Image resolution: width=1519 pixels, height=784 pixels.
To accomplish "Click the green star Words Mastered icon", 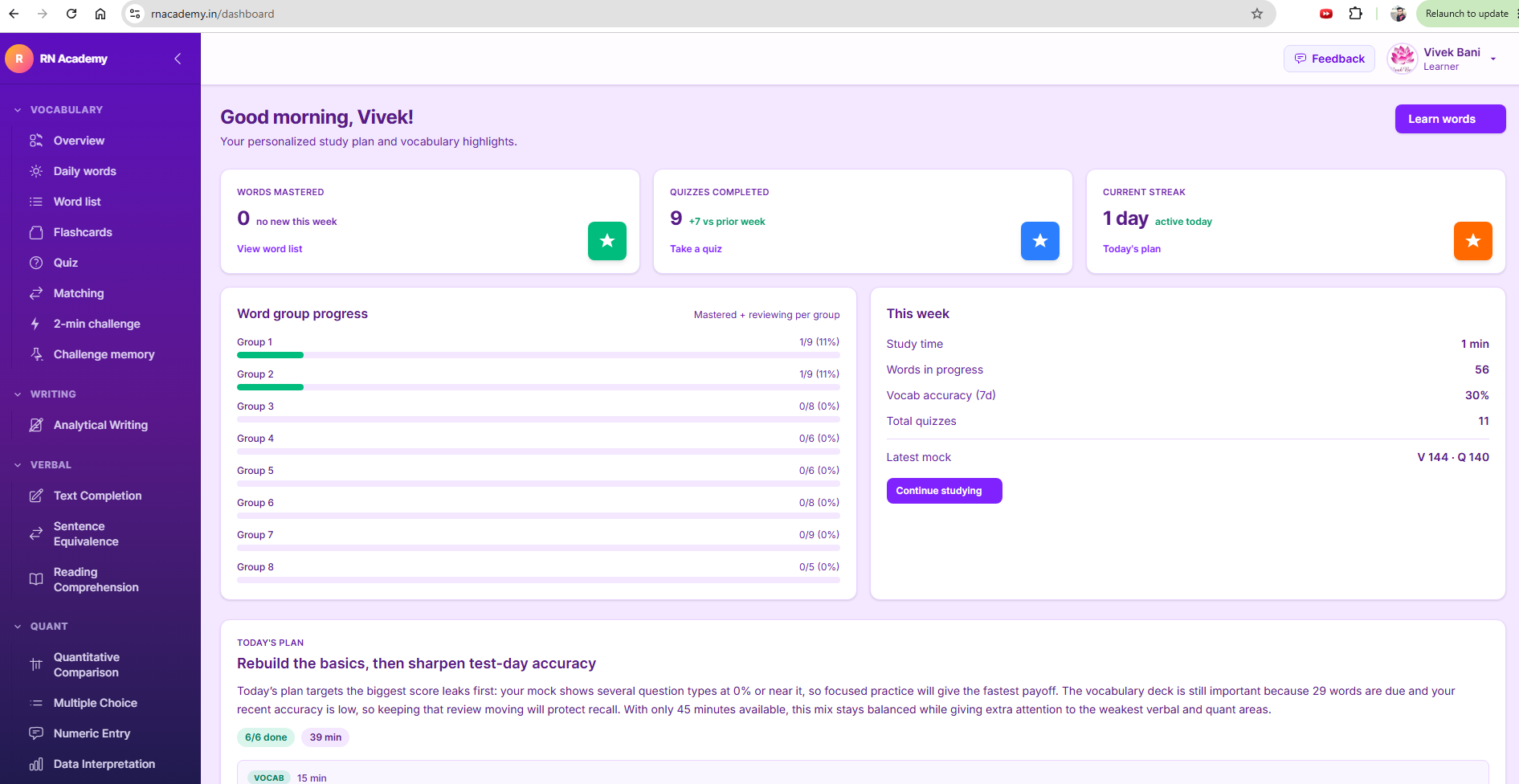I will [607, 241].
